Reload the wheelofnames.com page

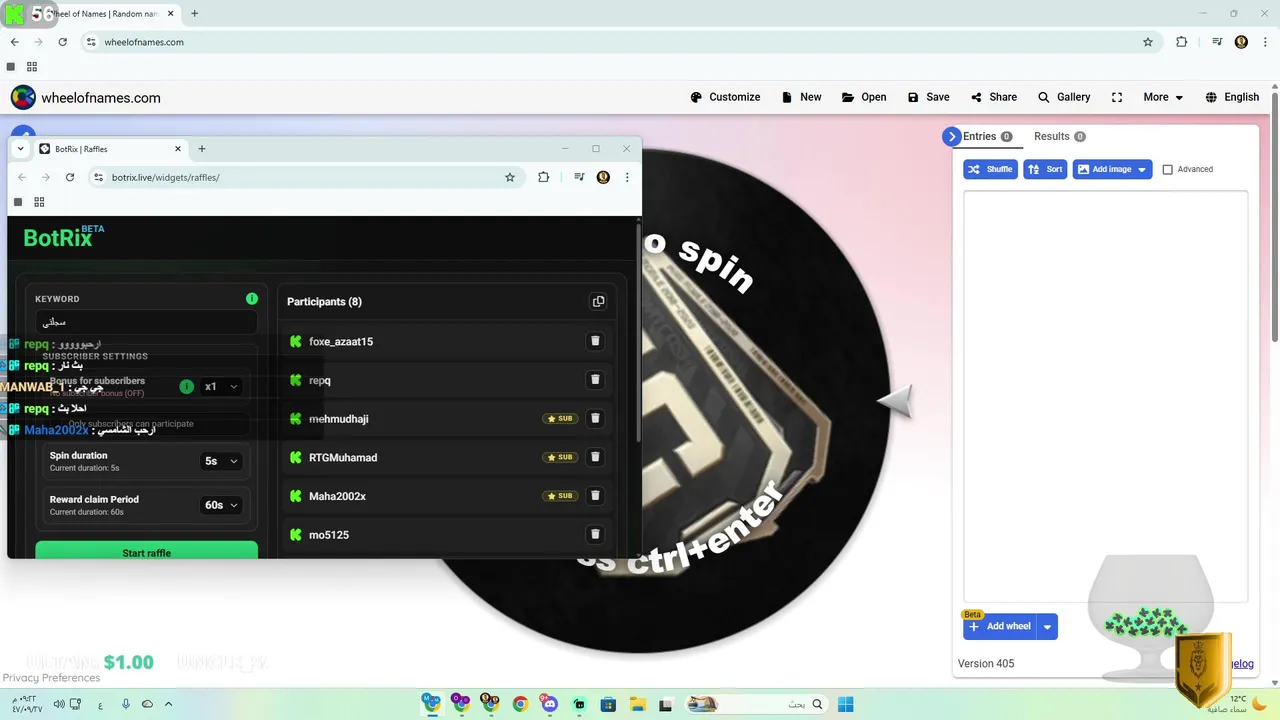[62, 42]
